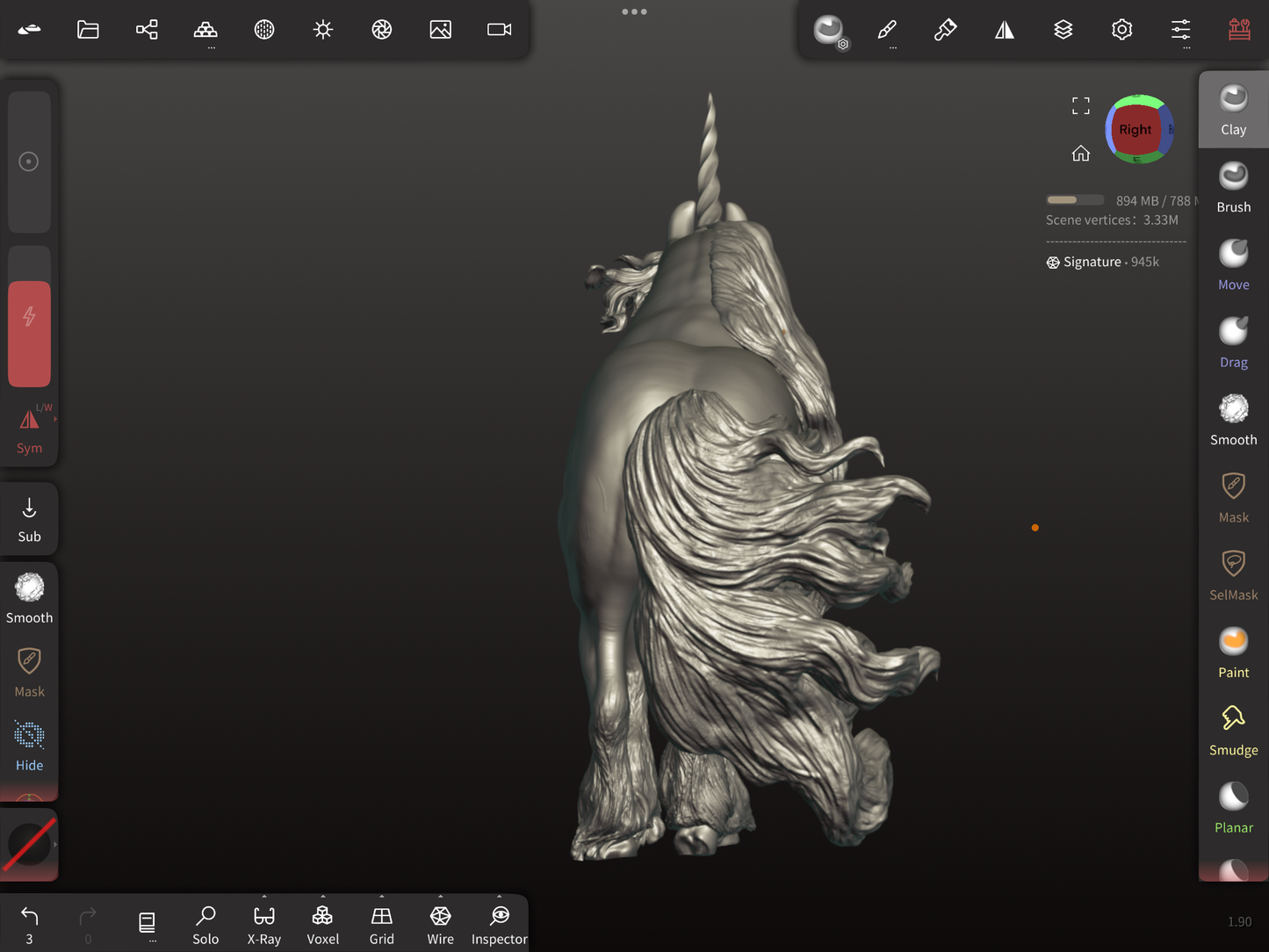Select the SelMask tool
1269x952 pixels.
pos(1233,575)
